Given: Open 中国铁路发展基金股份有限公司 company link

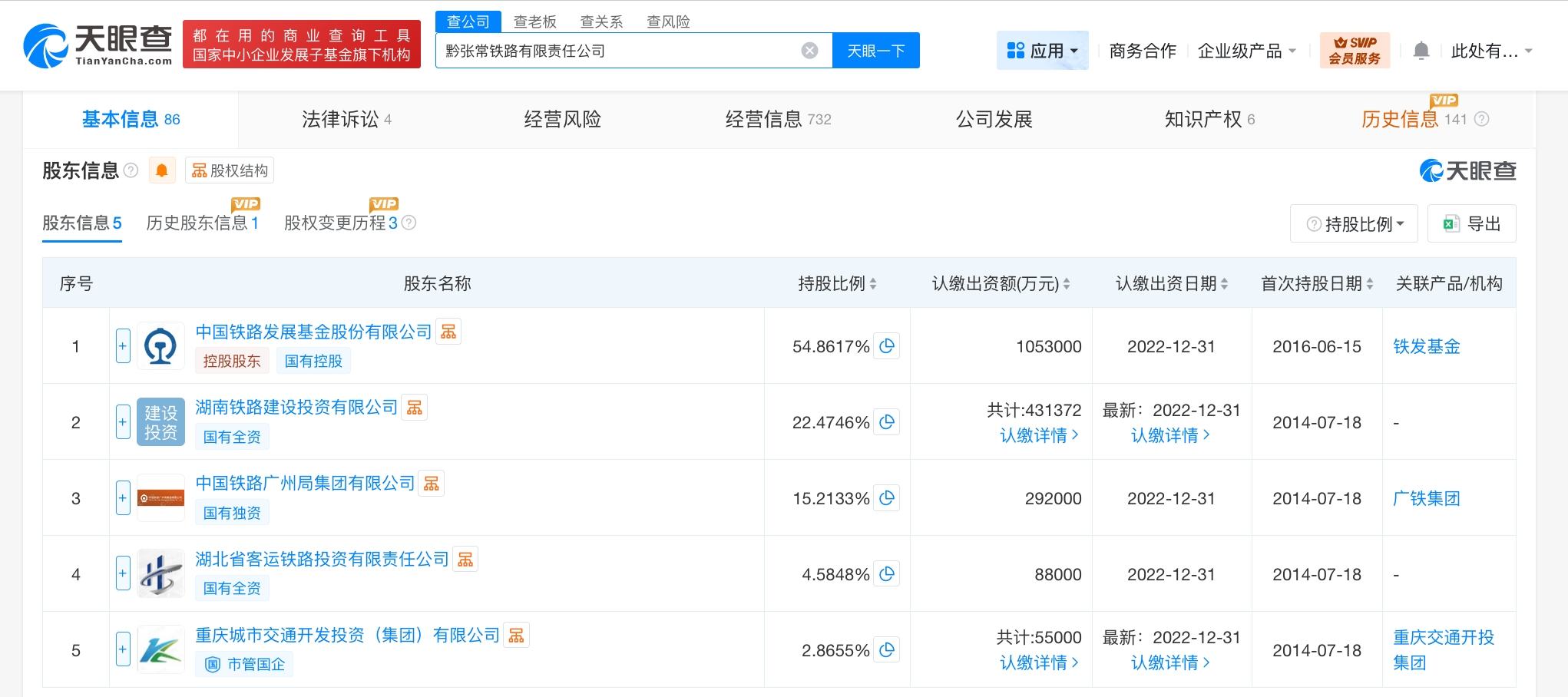Looking at the screenshot, I should 313,332.
